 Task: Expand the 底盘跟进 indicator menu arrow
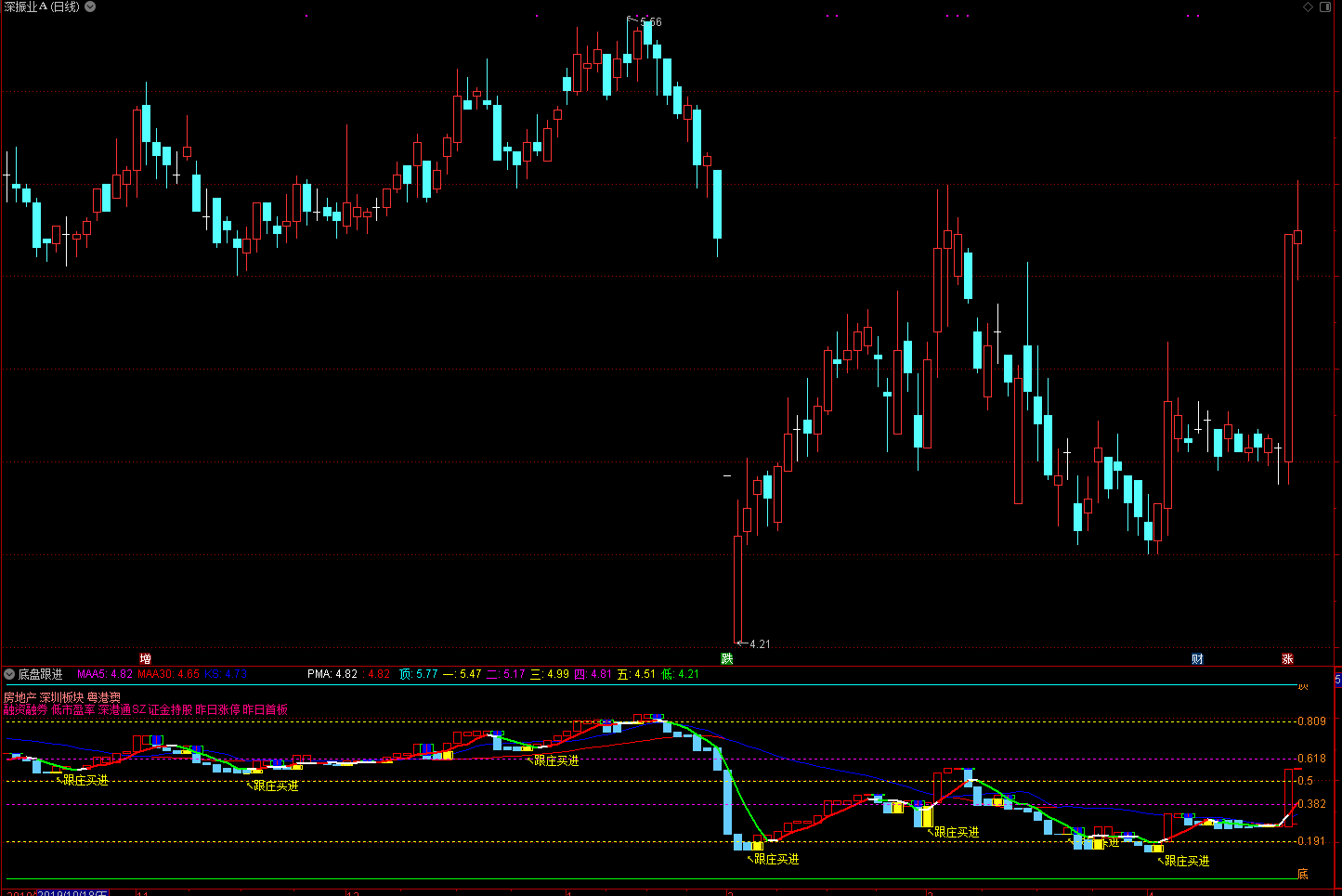click(9, 674)
